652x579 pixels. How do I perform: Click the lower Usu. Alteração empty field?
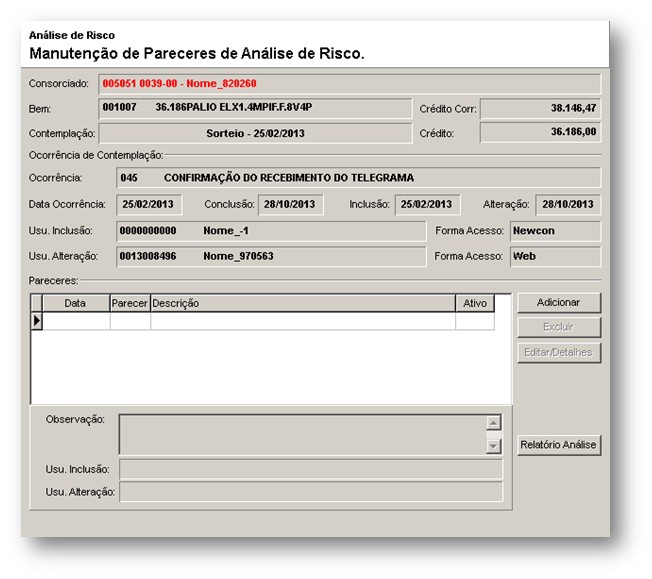pos(311,492)
